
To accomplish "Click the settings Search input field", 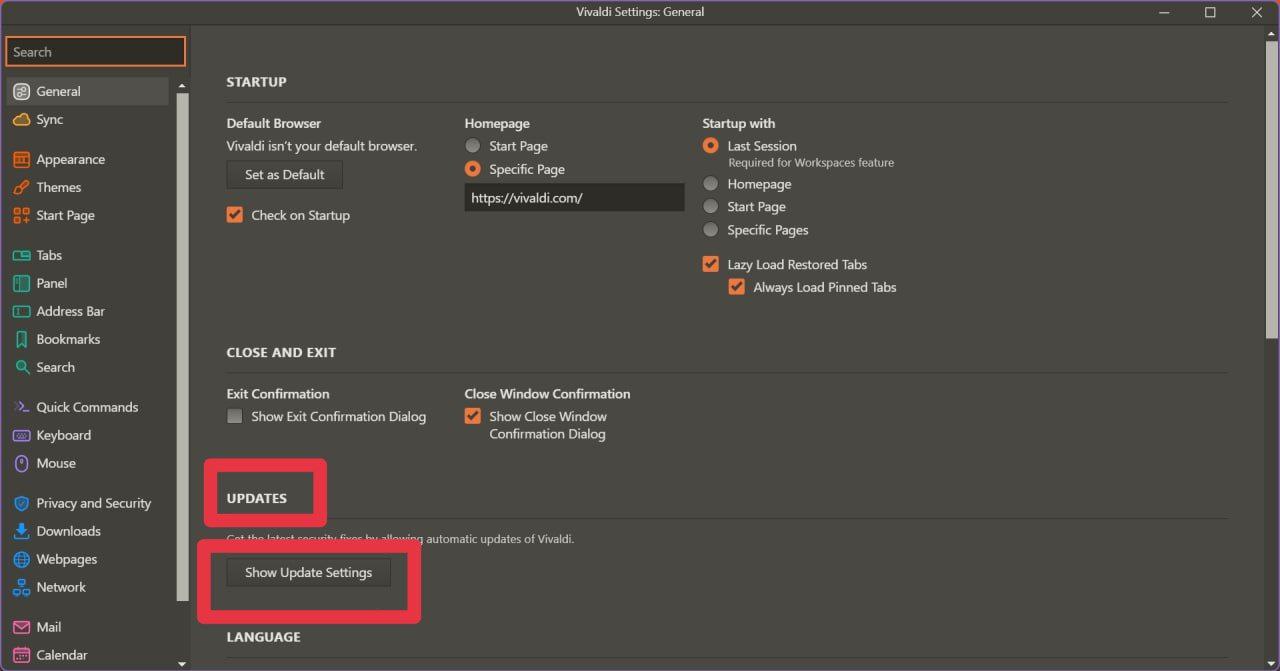I will click(x=96, y=52).
